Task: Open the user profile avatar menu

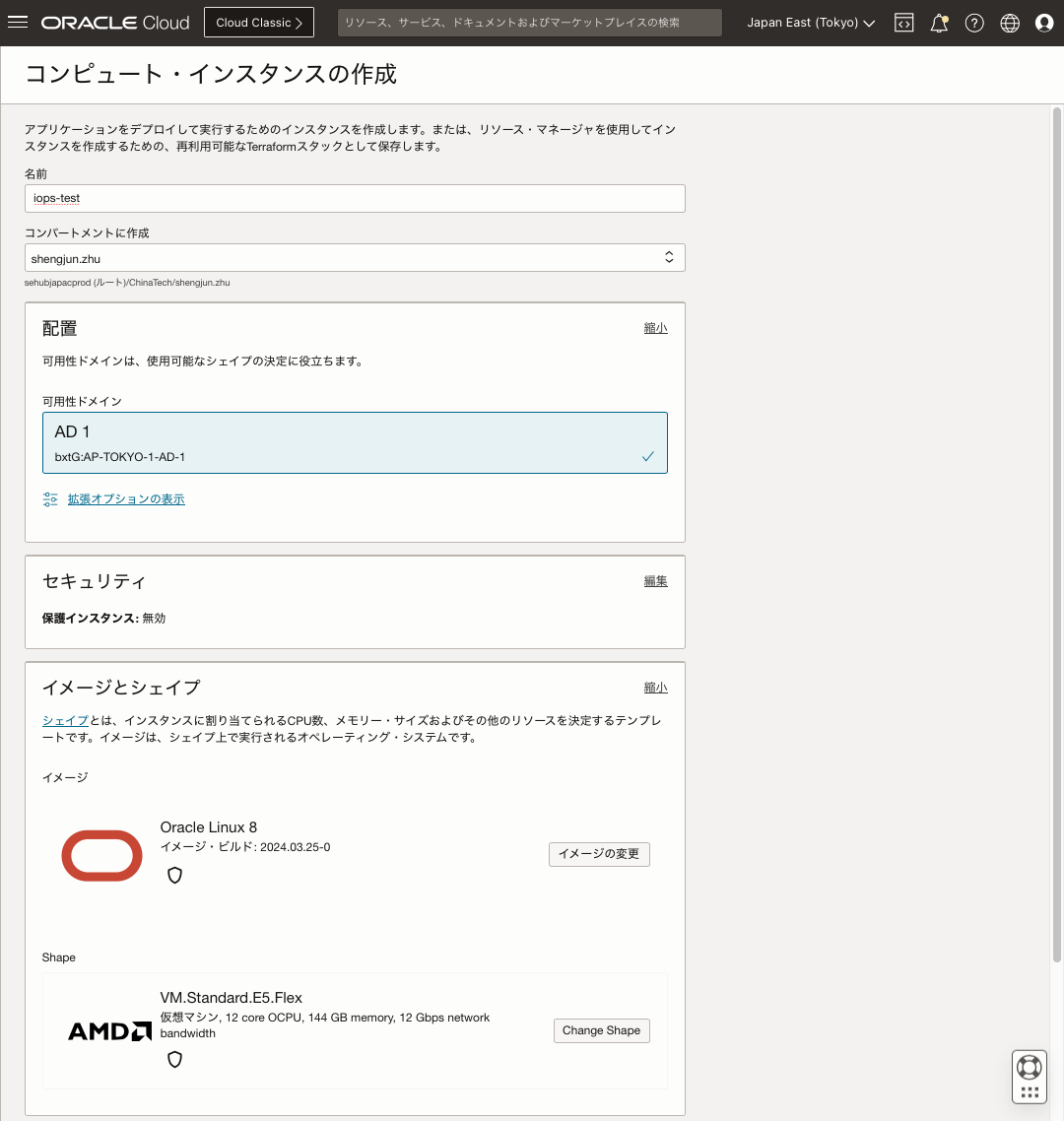Action: [1044, 23]
